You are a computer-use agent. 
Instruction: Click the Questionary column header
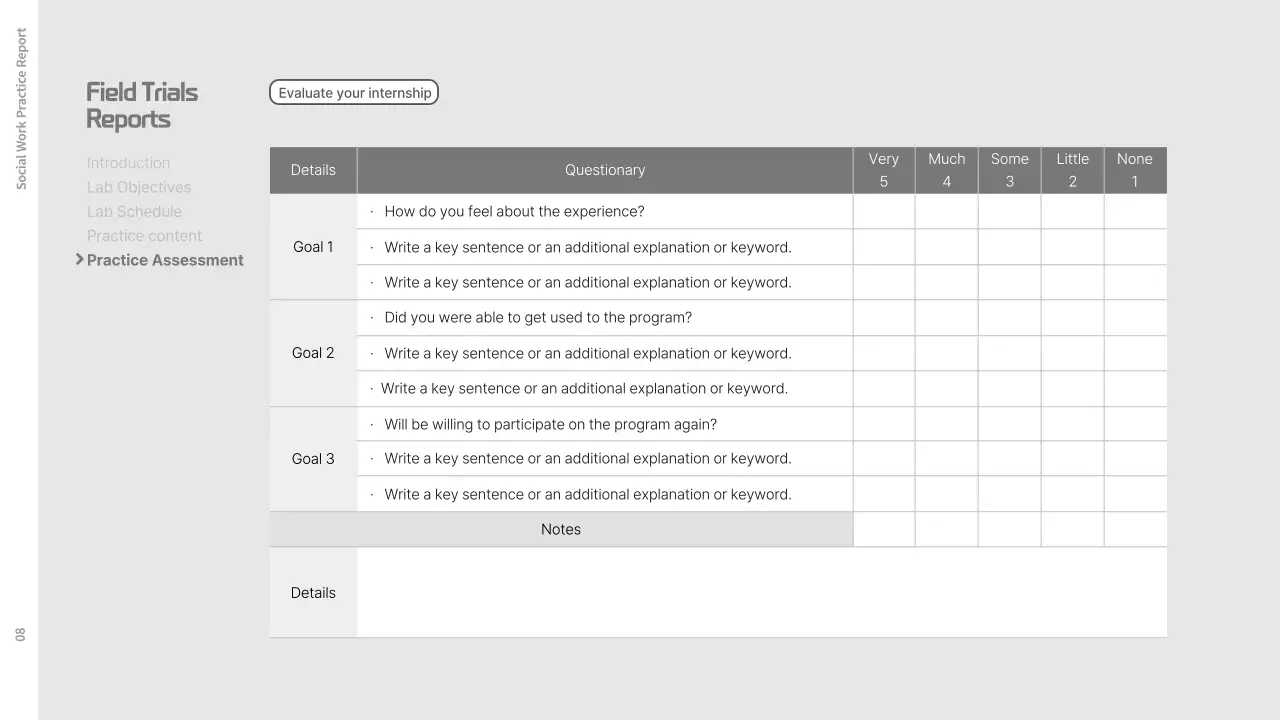tap(605, 169)
